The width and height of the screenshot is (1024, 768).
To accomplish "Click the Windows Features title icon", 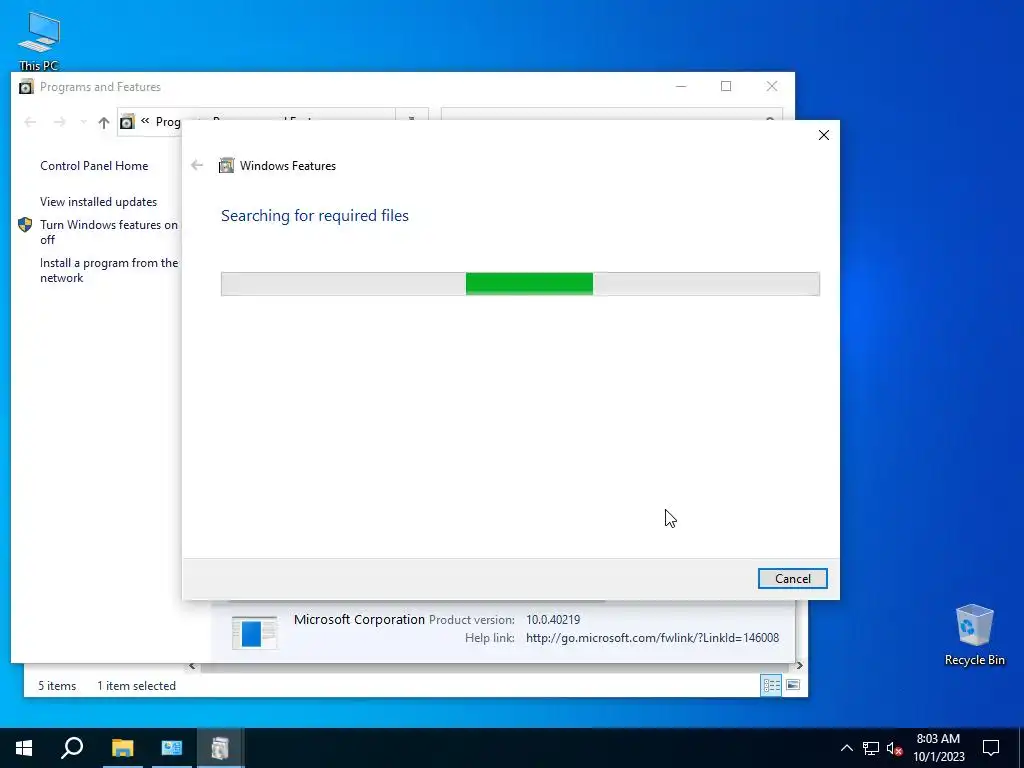I will [x=226, y=165].
